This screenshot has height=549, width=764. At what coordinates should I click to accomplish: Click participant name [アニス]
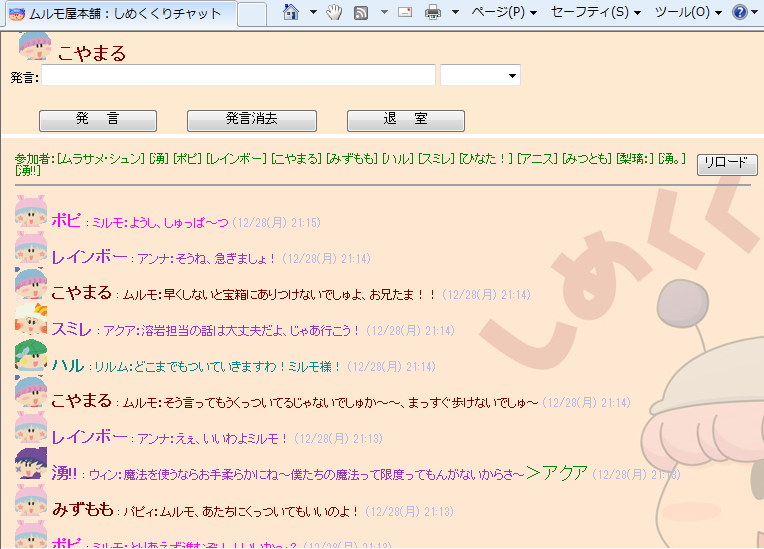pos(537,159)
